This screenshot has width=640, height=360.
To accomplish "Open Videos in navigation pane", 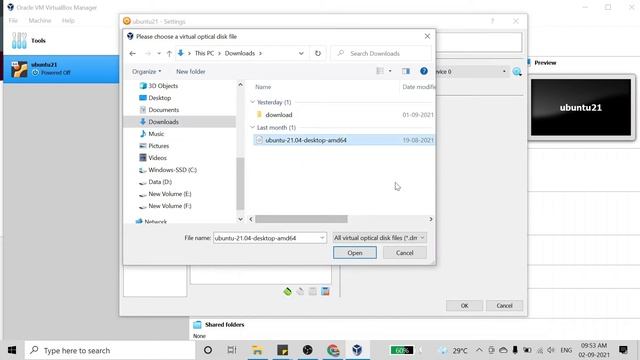I will tap(157, 158).
